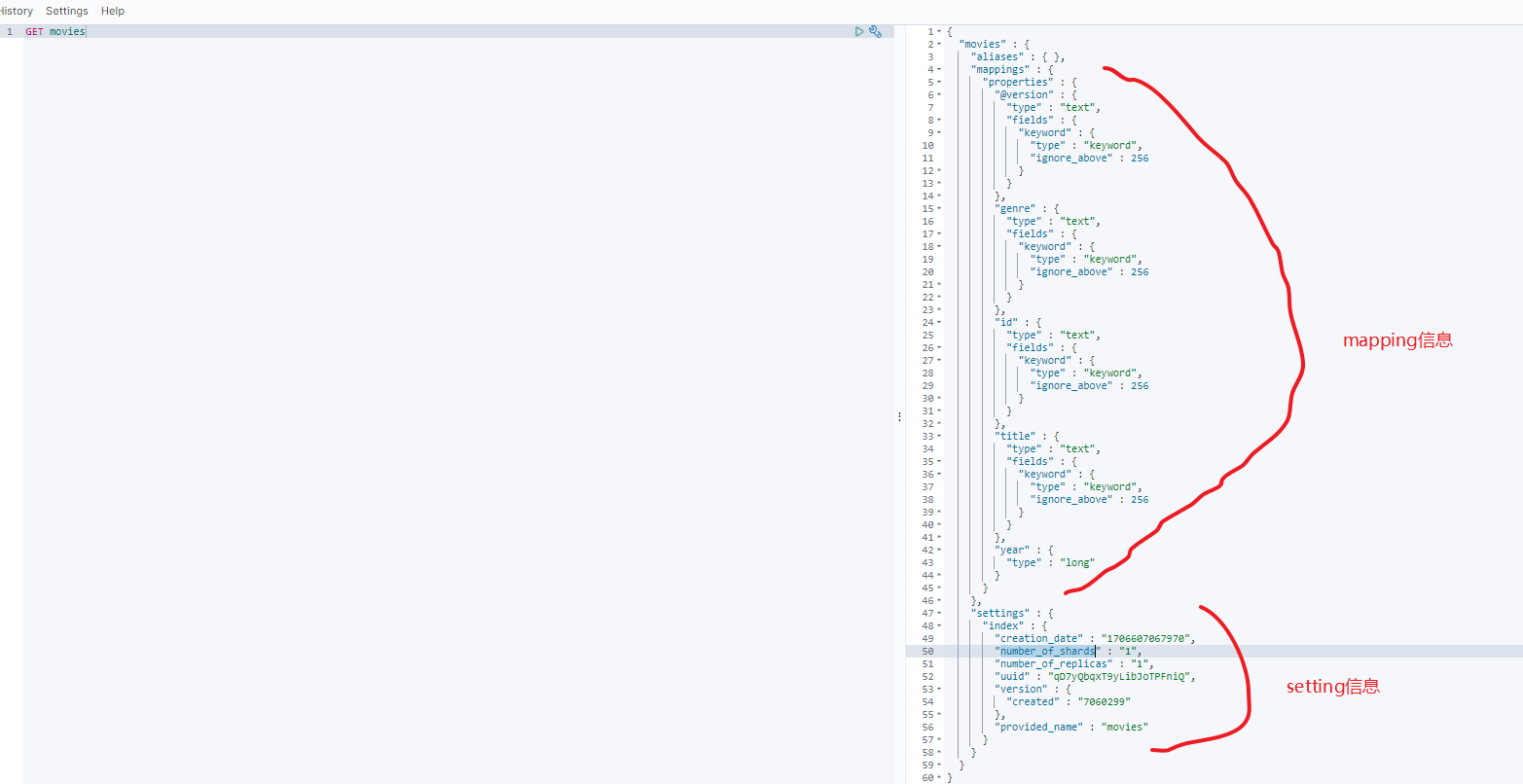Click the "settings" key text

click(x=999, y=613)
